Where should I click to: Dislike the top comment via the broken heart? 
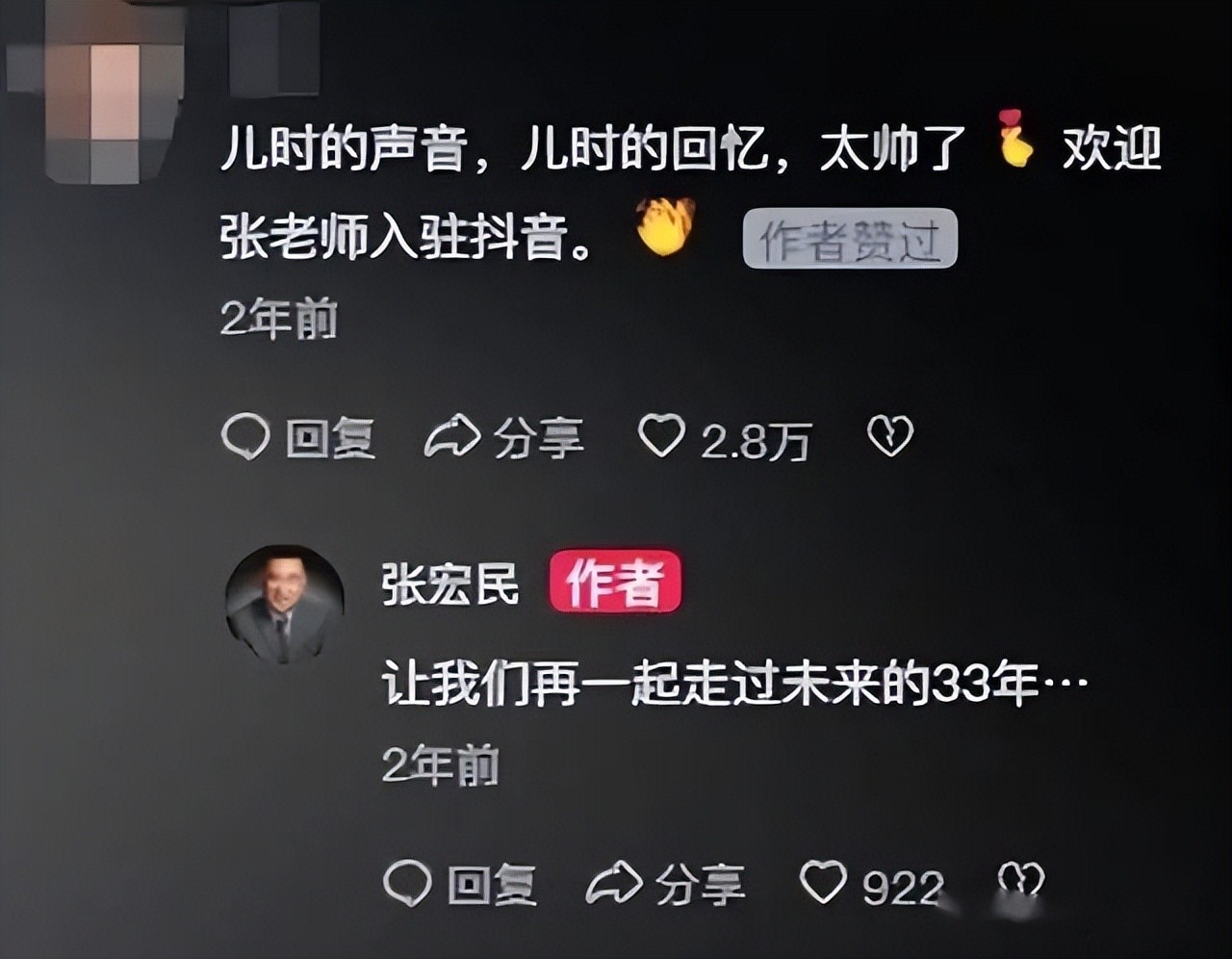coord(890,436)
